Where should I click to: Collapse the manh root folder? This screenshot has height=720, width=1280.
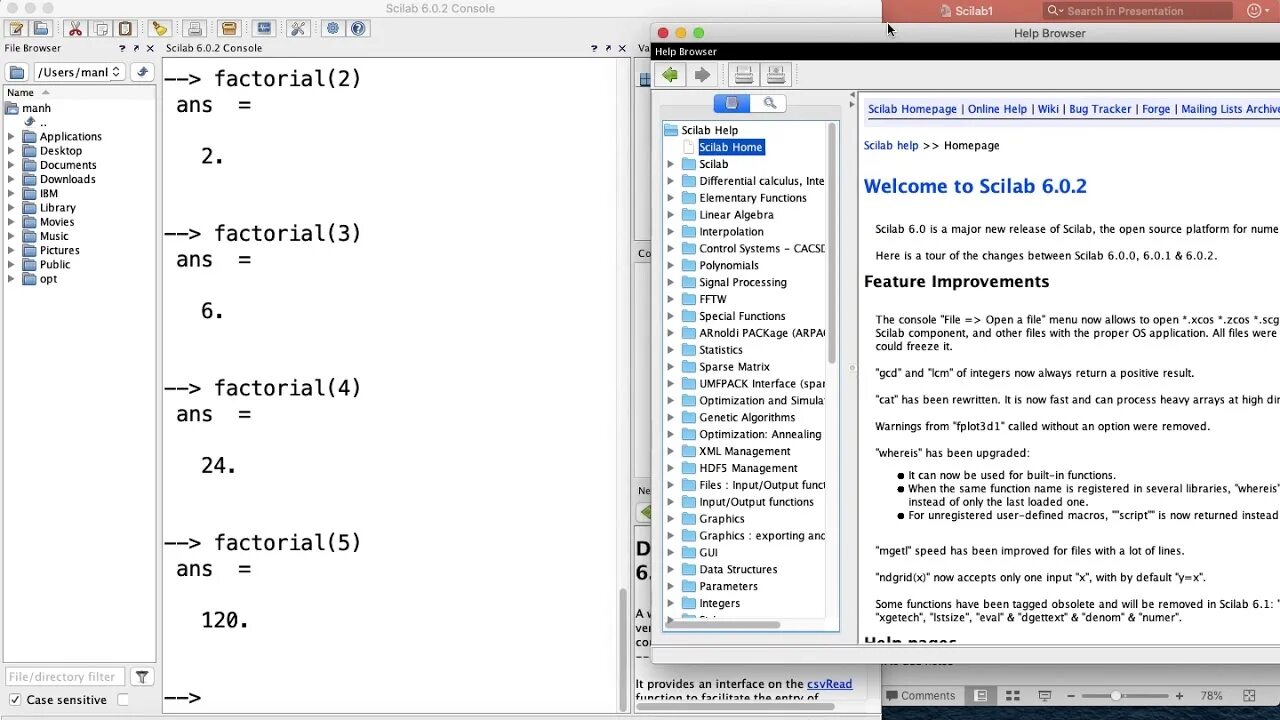[x=11, y=108]
